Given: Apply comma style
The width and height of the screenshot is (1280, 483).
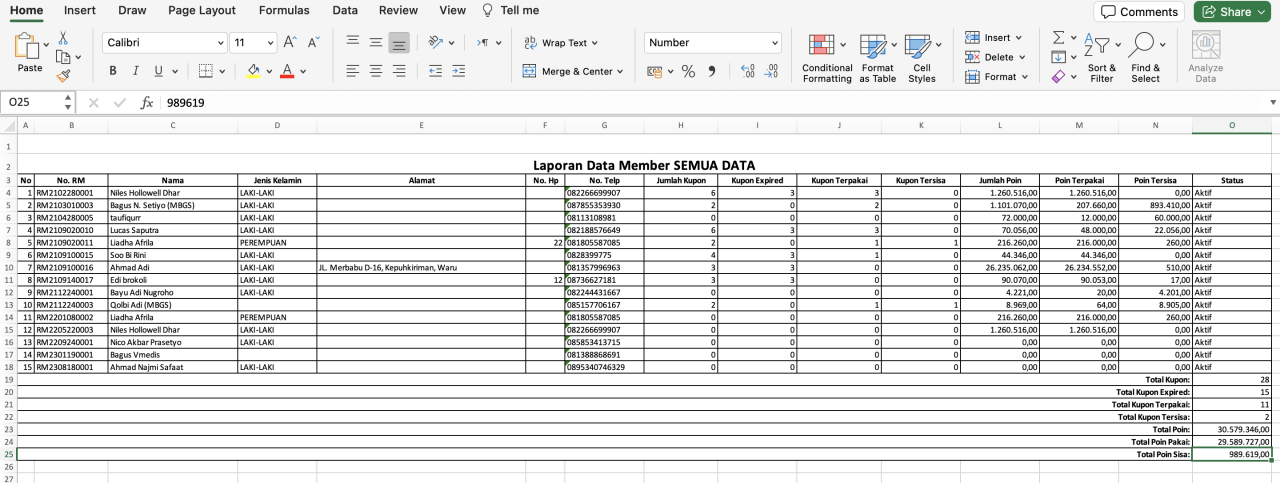Looking at the screenshot, I should 712,71.
